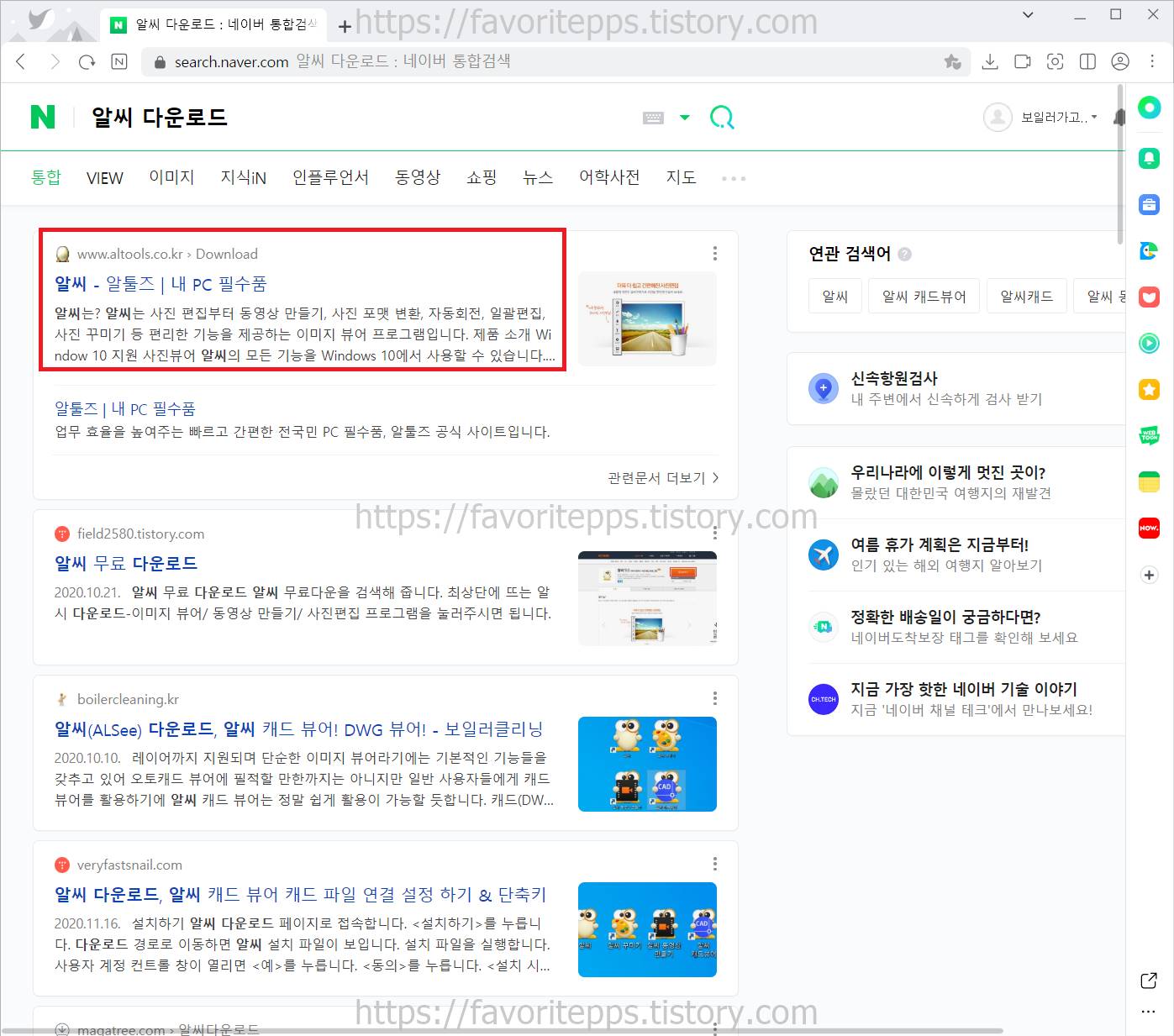Open options menu for veryfastsnail.com result
This screenshot has height=1036, width=1174.
[x=715, y=864]
